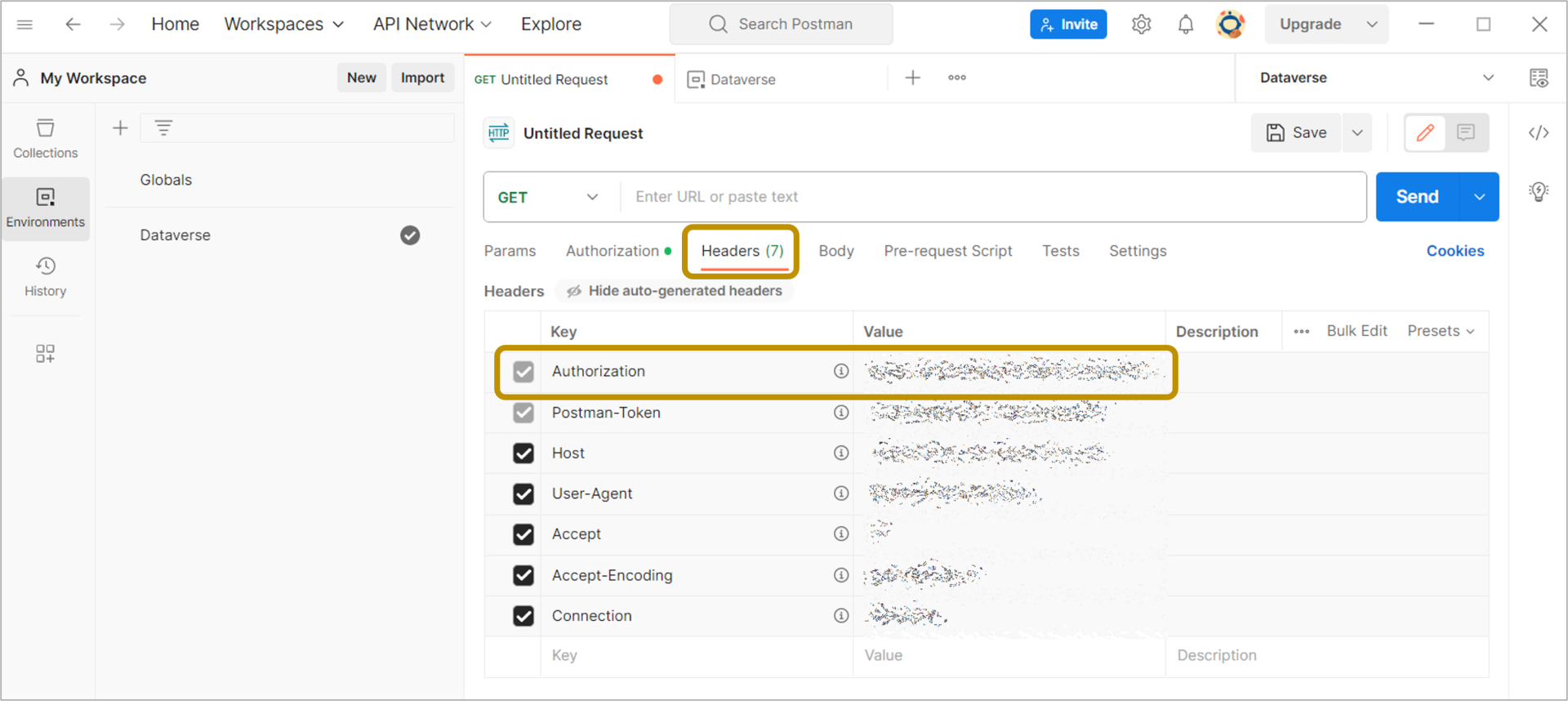
Task: Click the Import button
Action: 423,78
